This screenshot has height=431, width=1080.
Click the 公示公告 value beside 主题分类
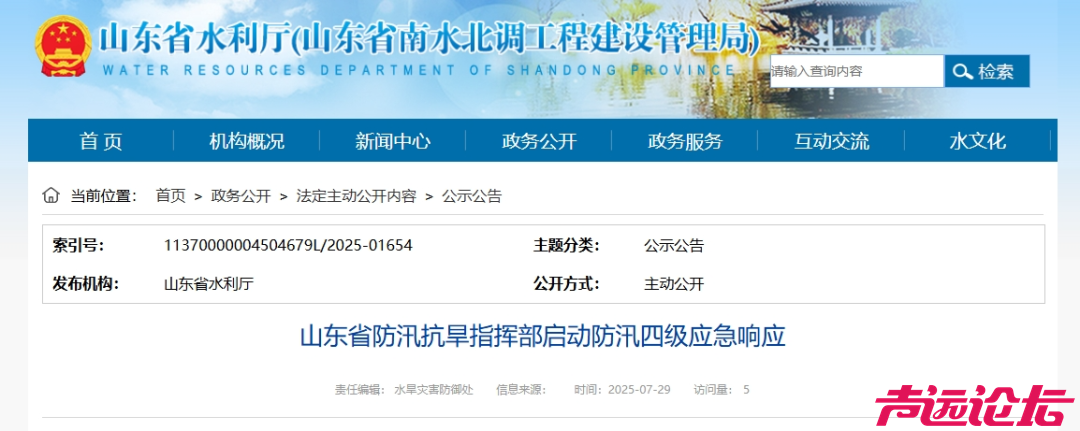click(674, 245)
